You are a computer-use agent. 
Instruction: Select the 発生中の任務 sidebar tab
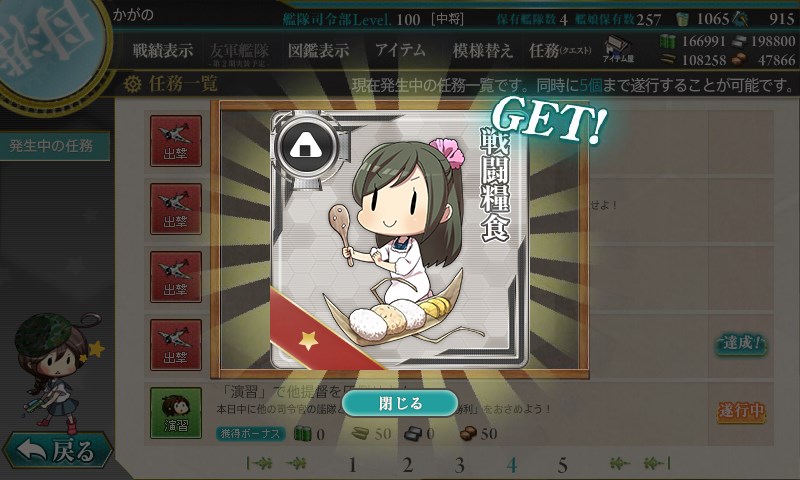click(x=52, y=146)
